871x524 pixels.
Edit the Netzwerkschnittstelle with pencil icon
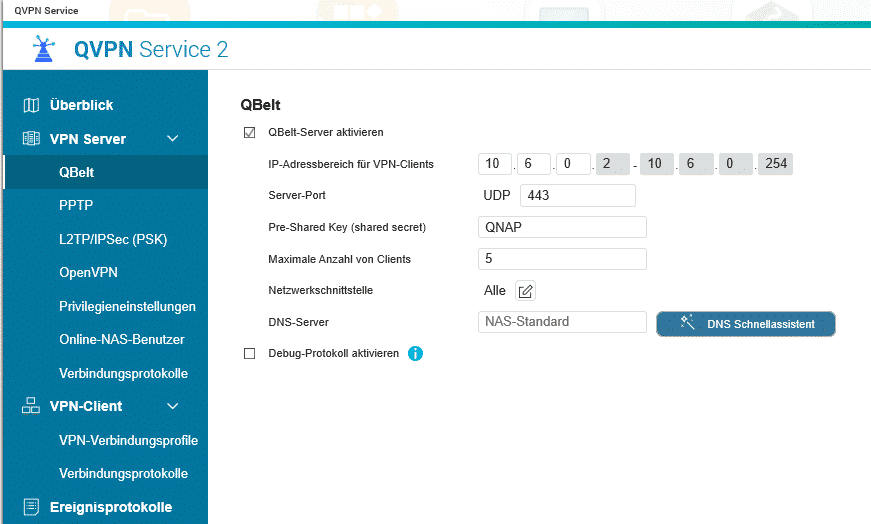click(x=525, y=291)
